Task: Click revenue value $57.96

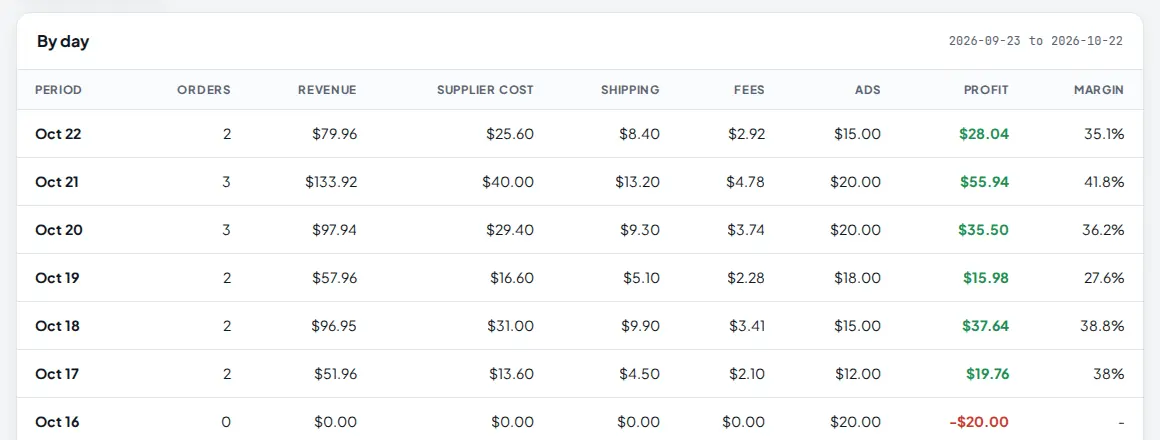Action: pyautogui.click(x=334, y=278)
